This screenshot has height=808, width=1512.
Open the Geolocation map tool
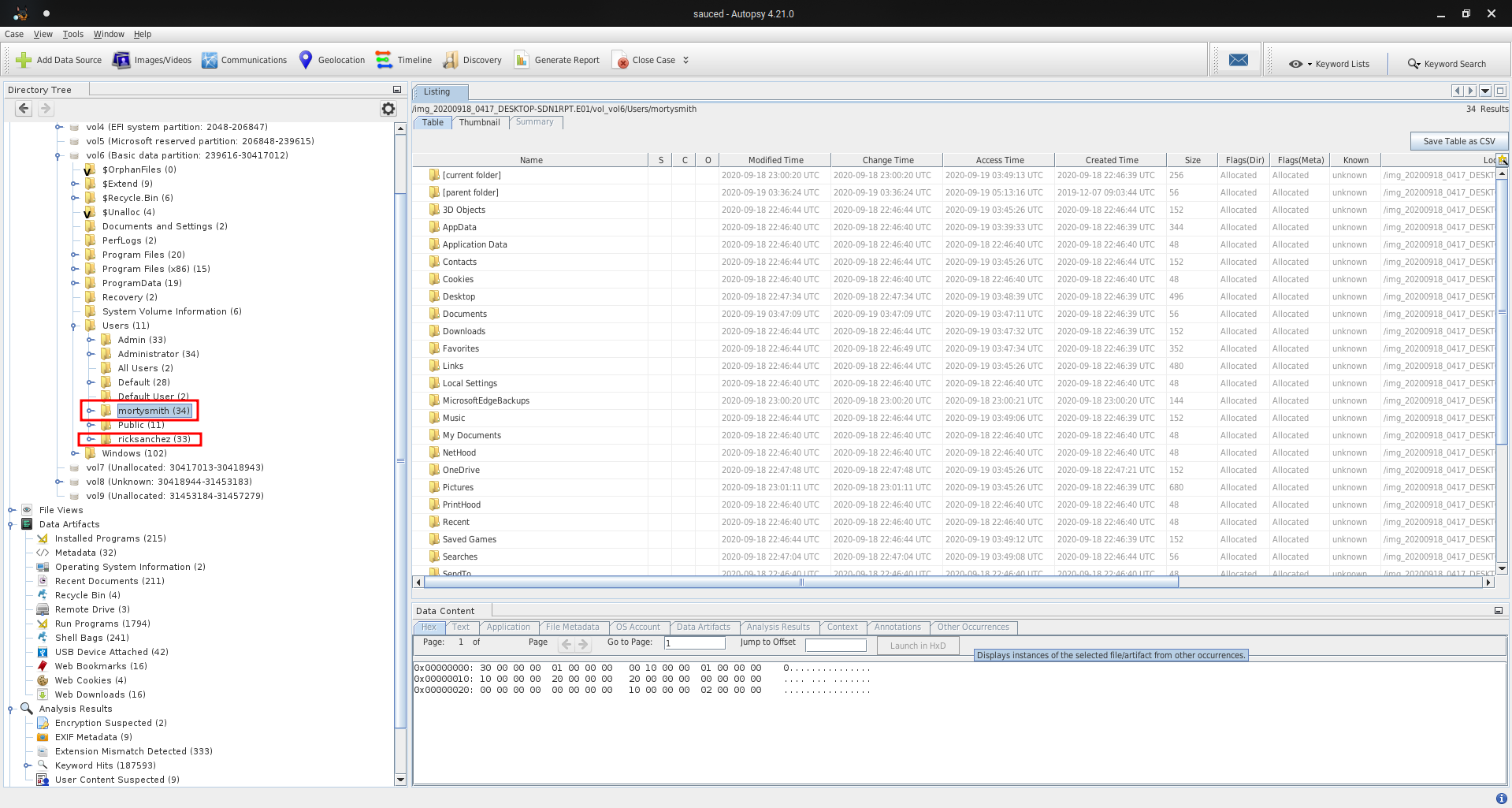point(332,60)
